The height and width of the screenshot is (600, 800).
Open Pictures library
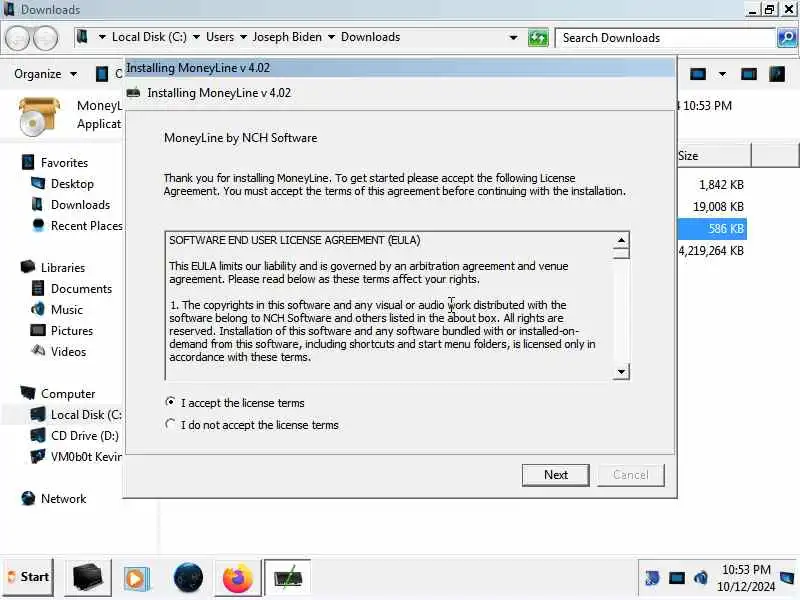point(71,331)
